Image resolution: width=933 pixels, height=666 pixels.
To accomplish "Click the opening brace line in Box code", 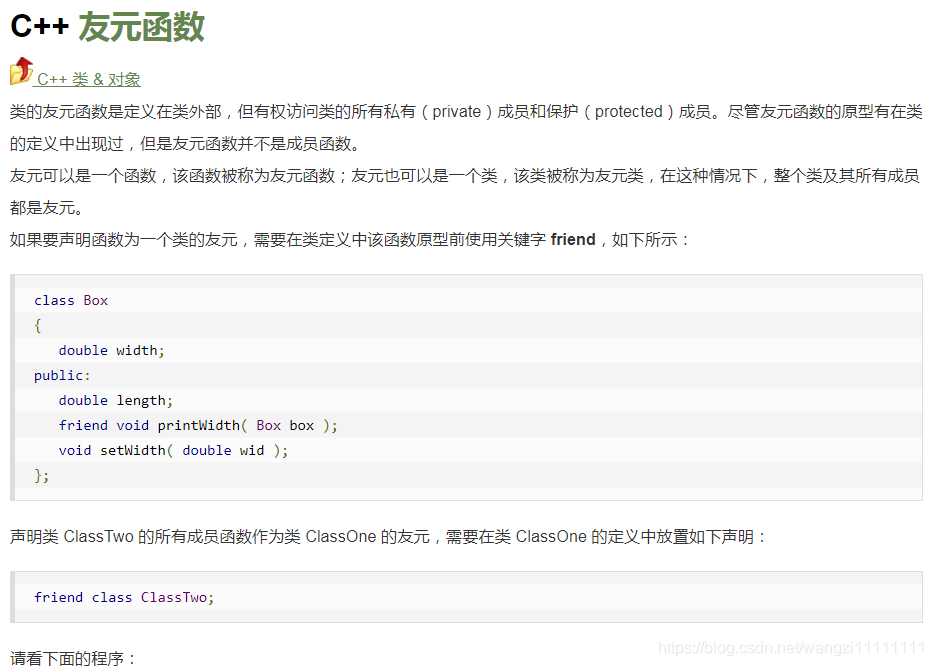I will pos(37,326).
